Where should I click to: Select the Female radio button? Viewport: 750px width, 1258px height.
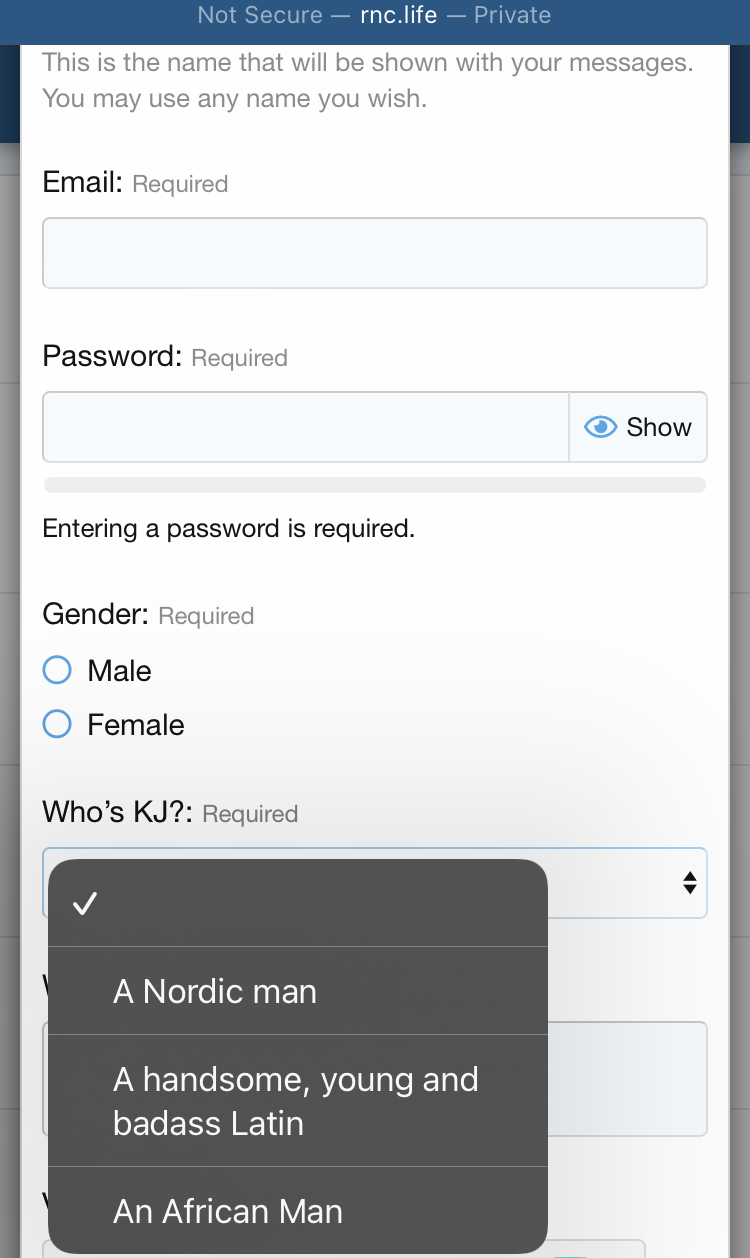pyautogui.click(x=57, y=724)
